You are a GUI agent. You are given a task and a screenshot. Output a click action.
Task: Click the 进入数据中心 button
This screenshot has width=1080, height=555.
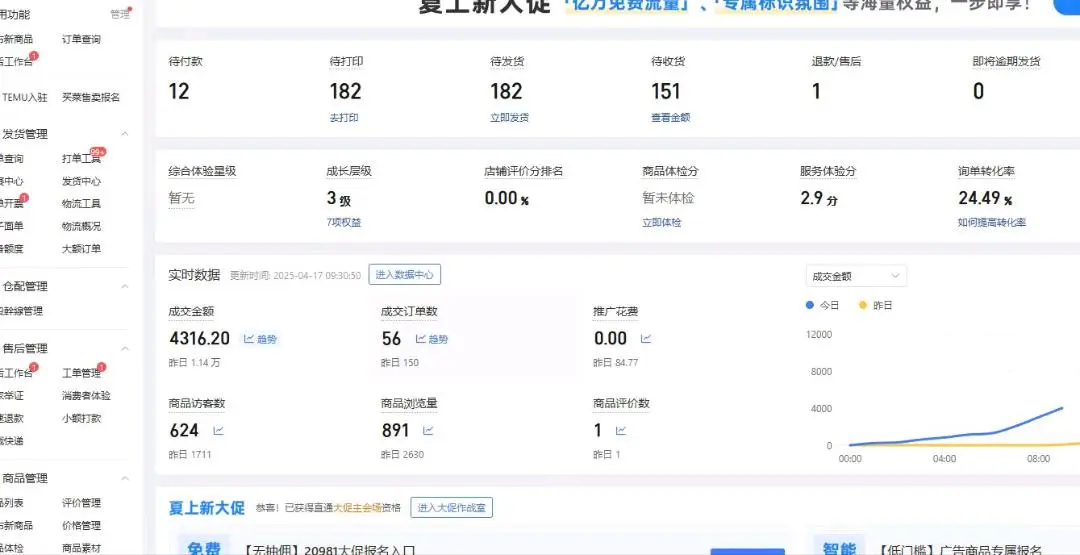404,274
